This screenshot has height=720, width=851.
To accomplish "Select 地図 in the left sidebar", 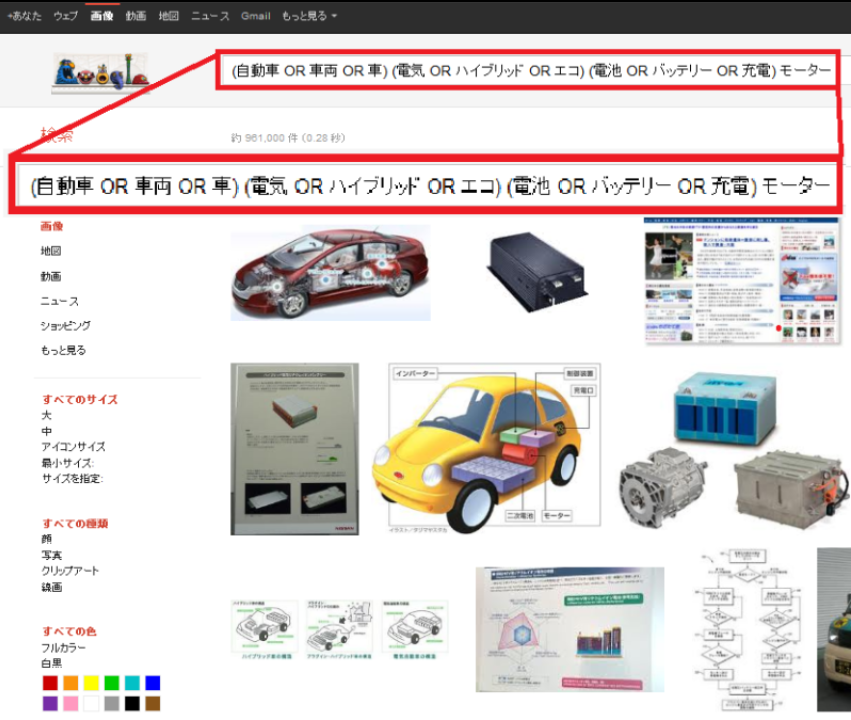I will 51,251.
